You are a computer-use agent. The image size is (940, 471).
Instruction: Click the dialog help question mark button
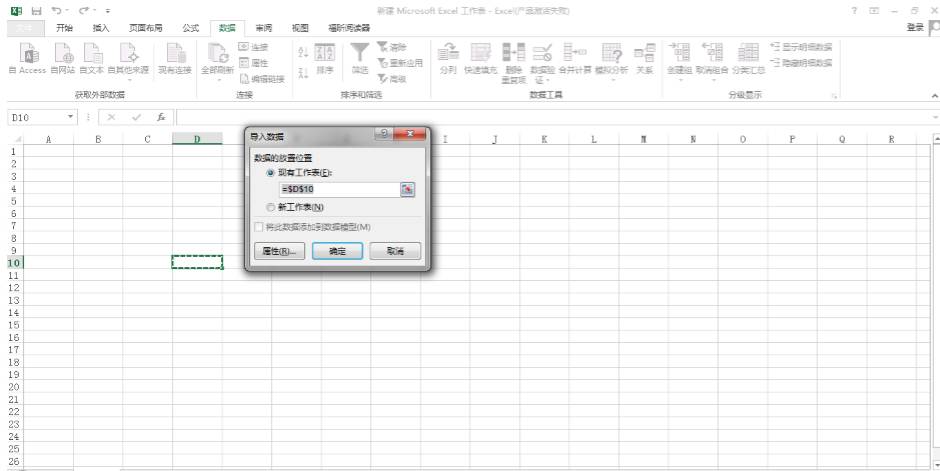pos(384,134)
